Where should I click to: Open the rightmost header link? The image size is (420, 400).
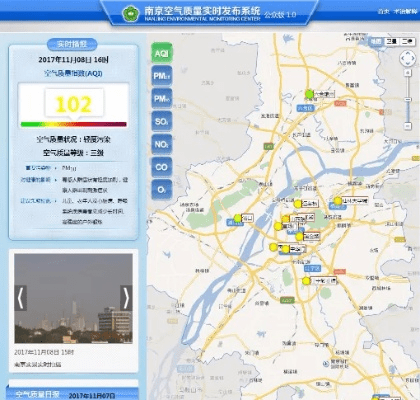[405, 11]
